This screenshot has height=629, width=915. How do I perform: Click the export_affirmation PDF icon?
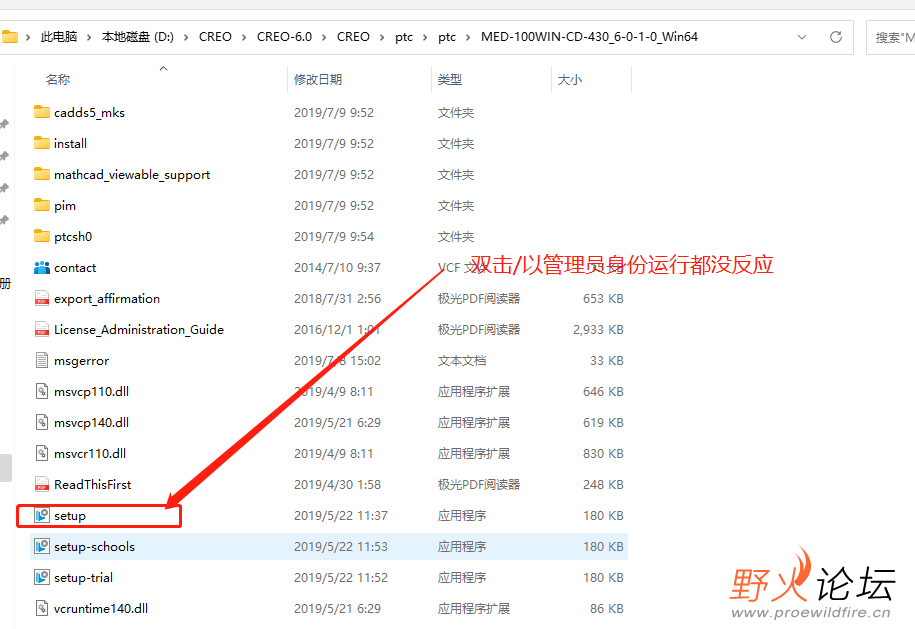pos(41,298)
